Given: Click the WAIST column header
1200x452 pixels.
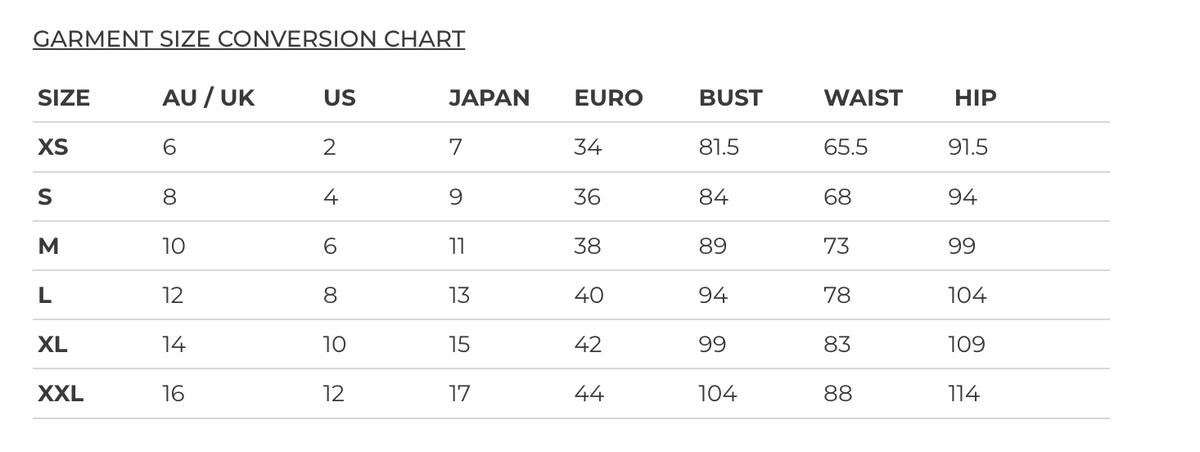Looking at the screenshot, I should click(863, 98).
